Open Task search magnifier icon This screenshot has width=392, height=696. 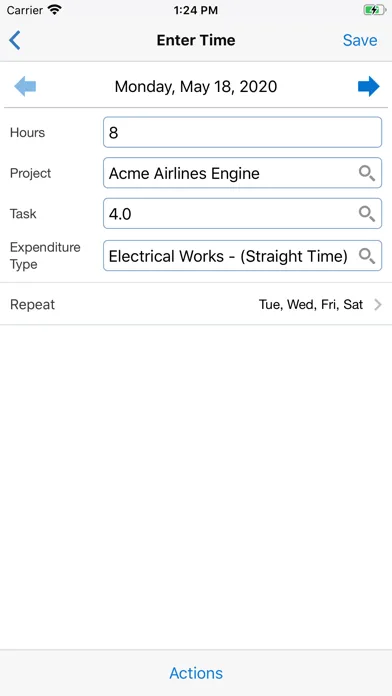pos(367,214)
